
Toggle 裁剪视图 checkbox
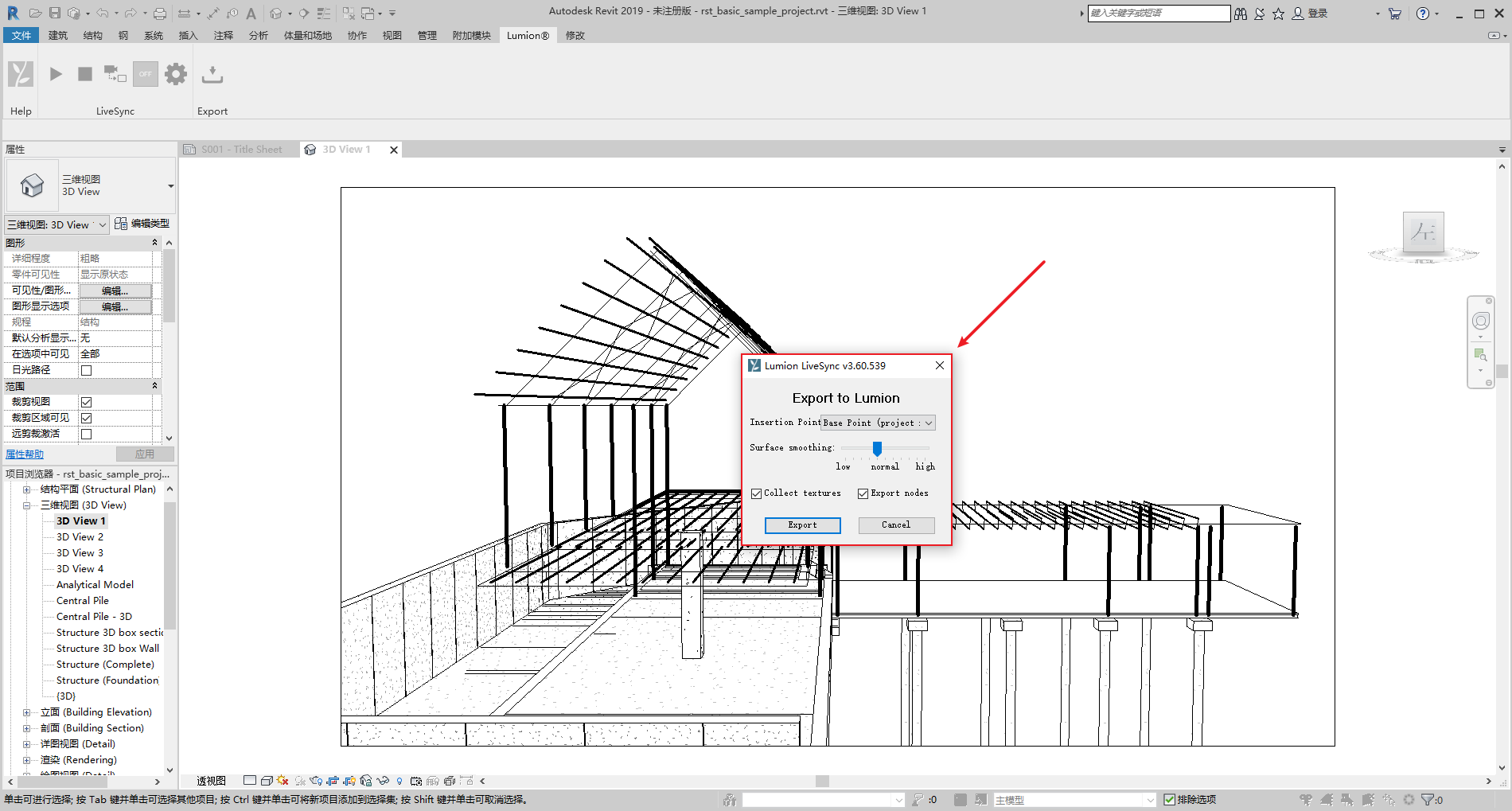pos(87,402)
